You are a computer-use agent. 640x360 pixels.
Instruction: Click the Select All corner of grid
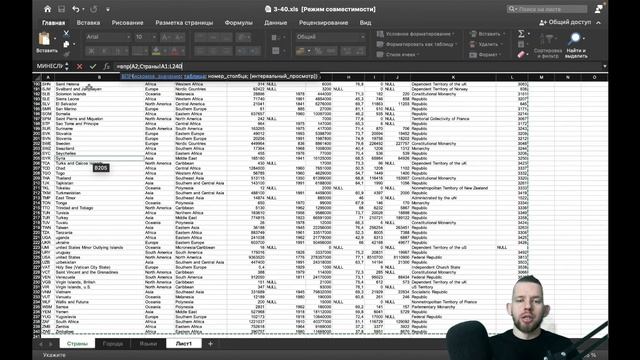[37, 77]
